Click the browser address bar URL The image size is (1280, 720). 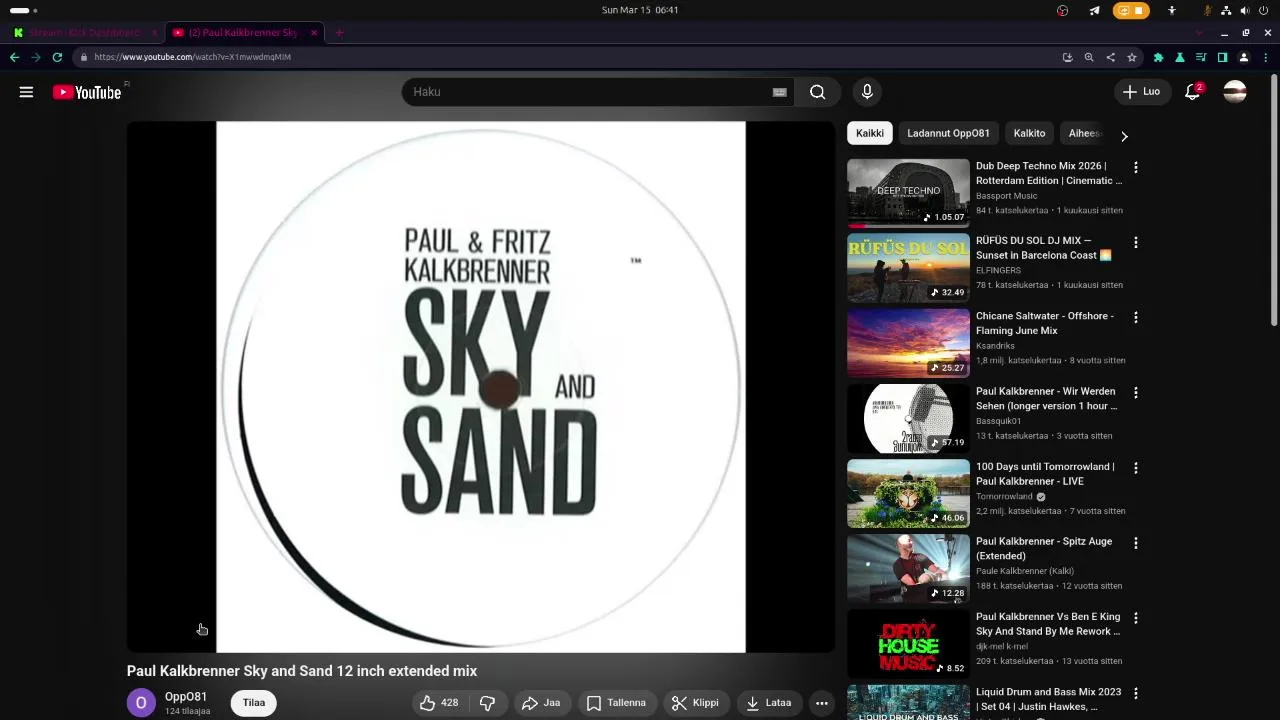pyautogui.click(x=193, y=57)
